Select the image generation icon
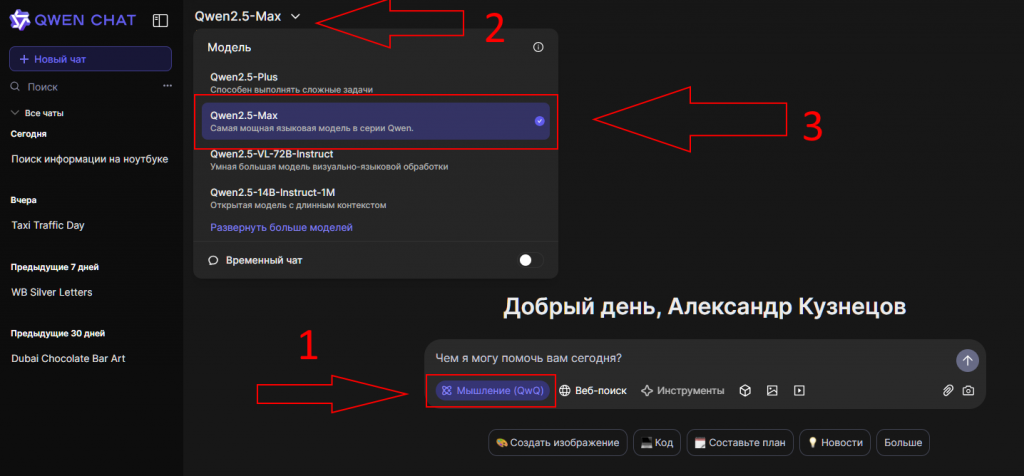This screenshot has height=476, width=1024. click(x=772, y=390)
